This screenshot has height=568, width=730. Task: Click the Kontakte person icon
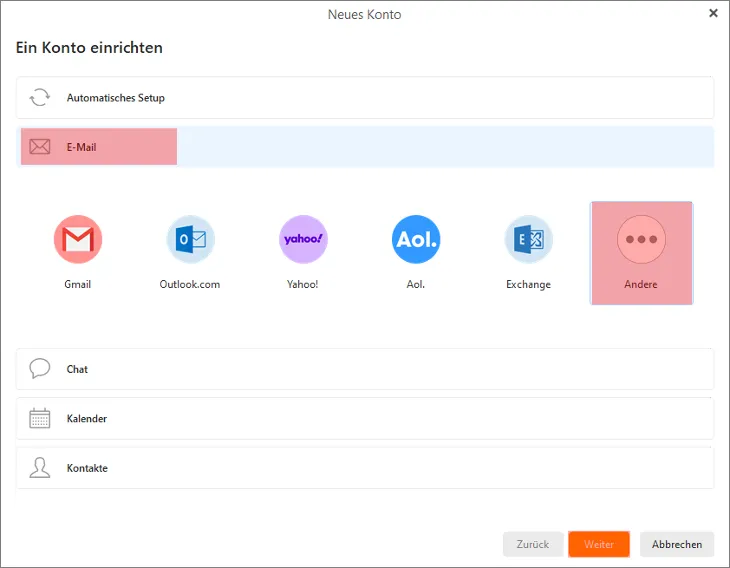click(40, 467)
